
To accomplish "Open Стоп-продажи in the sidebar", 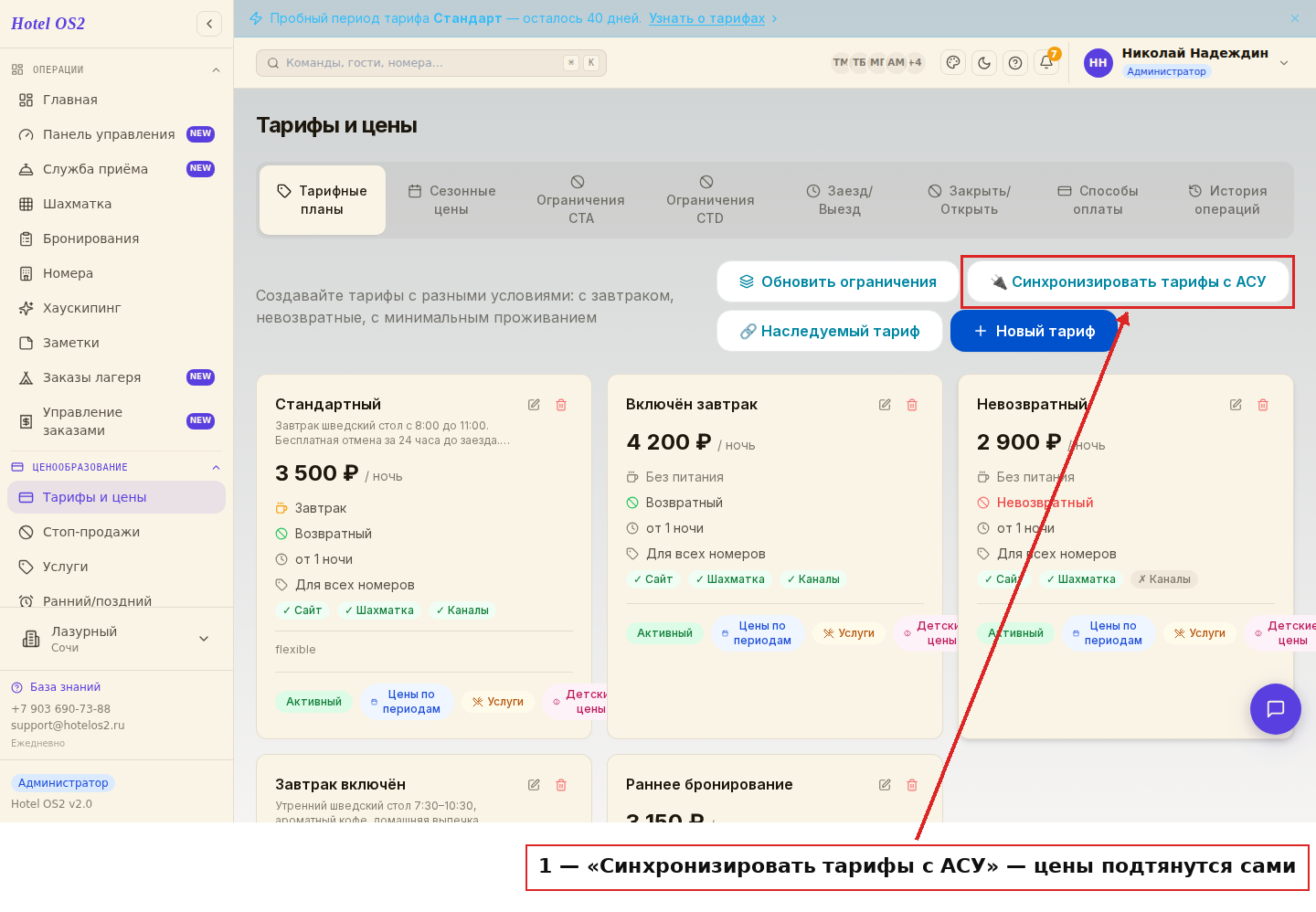I will click(116, 532).
